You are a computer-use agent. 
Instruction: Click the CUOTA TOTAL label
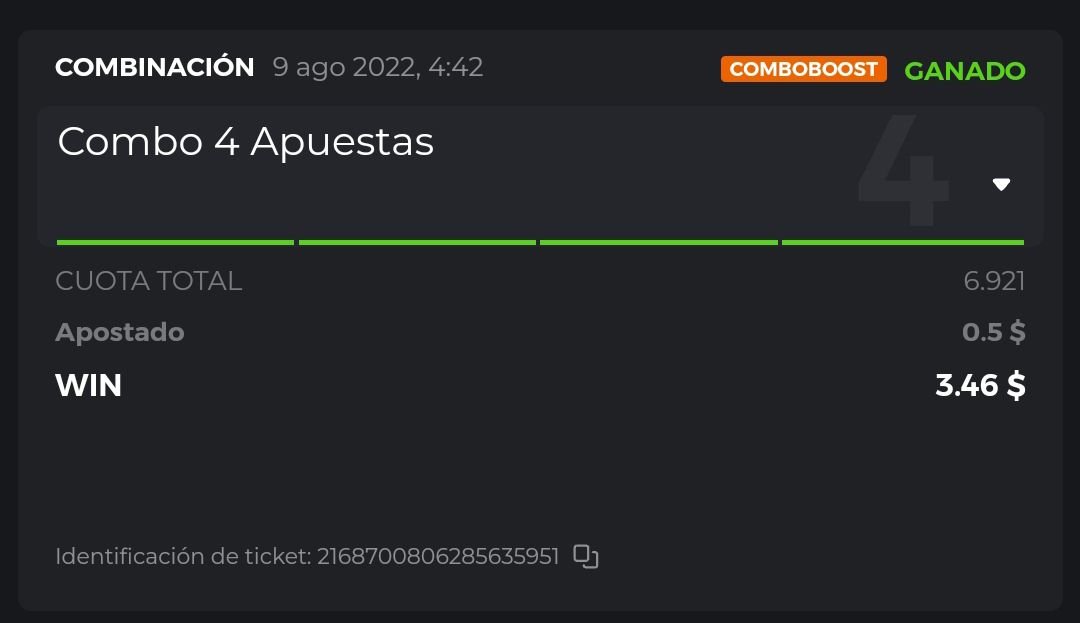pos(149,281)
